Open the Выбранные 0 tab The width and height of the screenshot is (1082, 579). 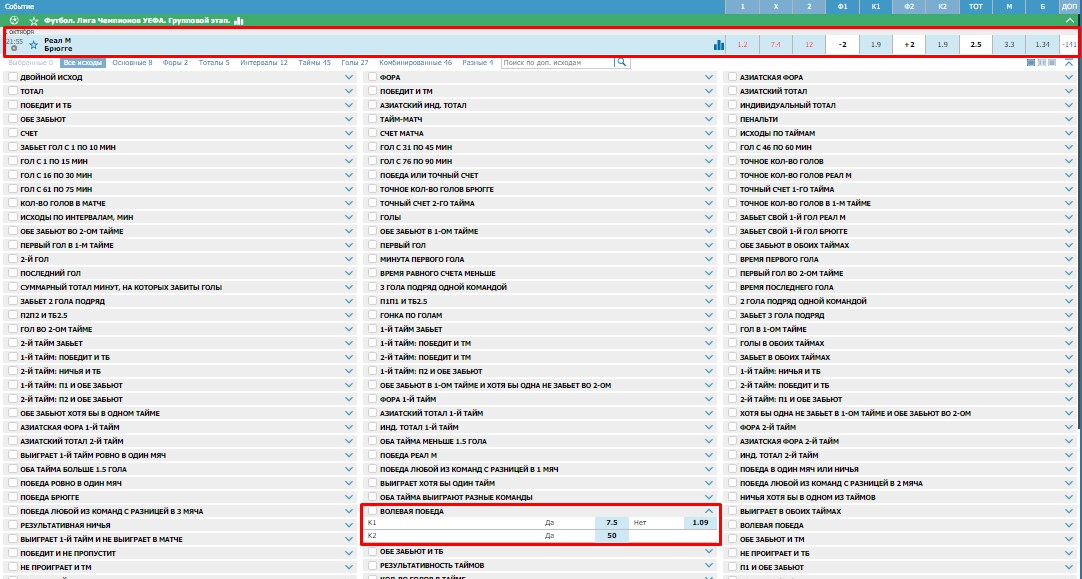30,62
